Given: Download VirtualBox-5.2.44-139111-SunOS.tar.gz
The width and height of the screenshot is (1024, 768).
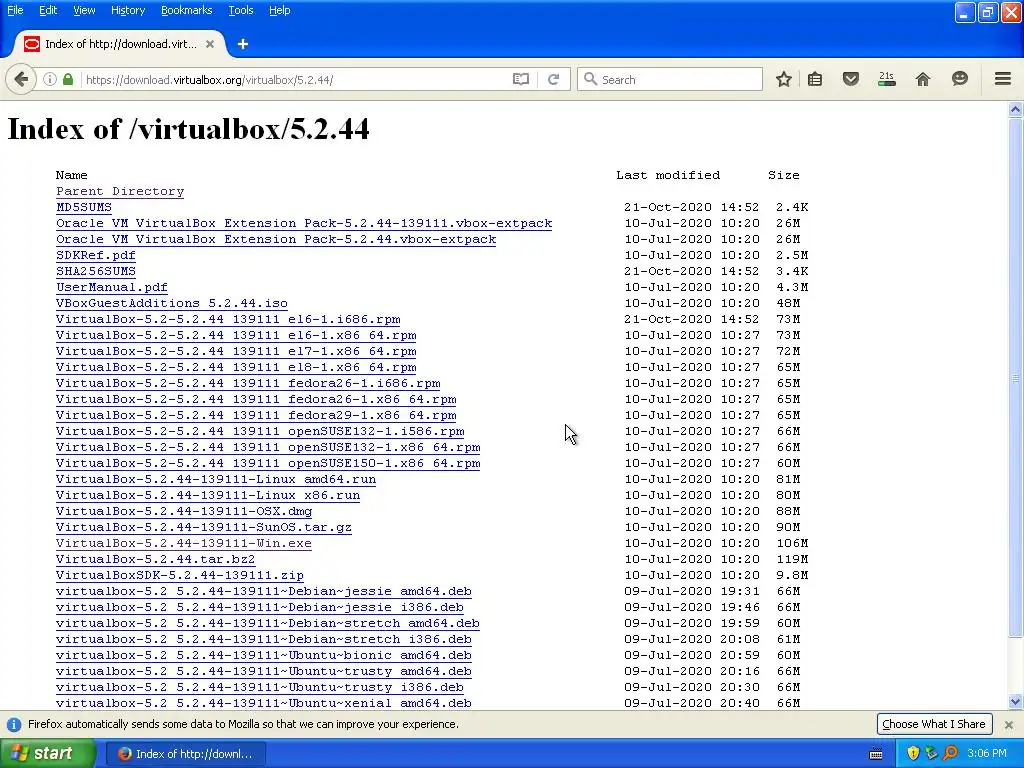Looking at the screenshot, I should pos(204,527).
